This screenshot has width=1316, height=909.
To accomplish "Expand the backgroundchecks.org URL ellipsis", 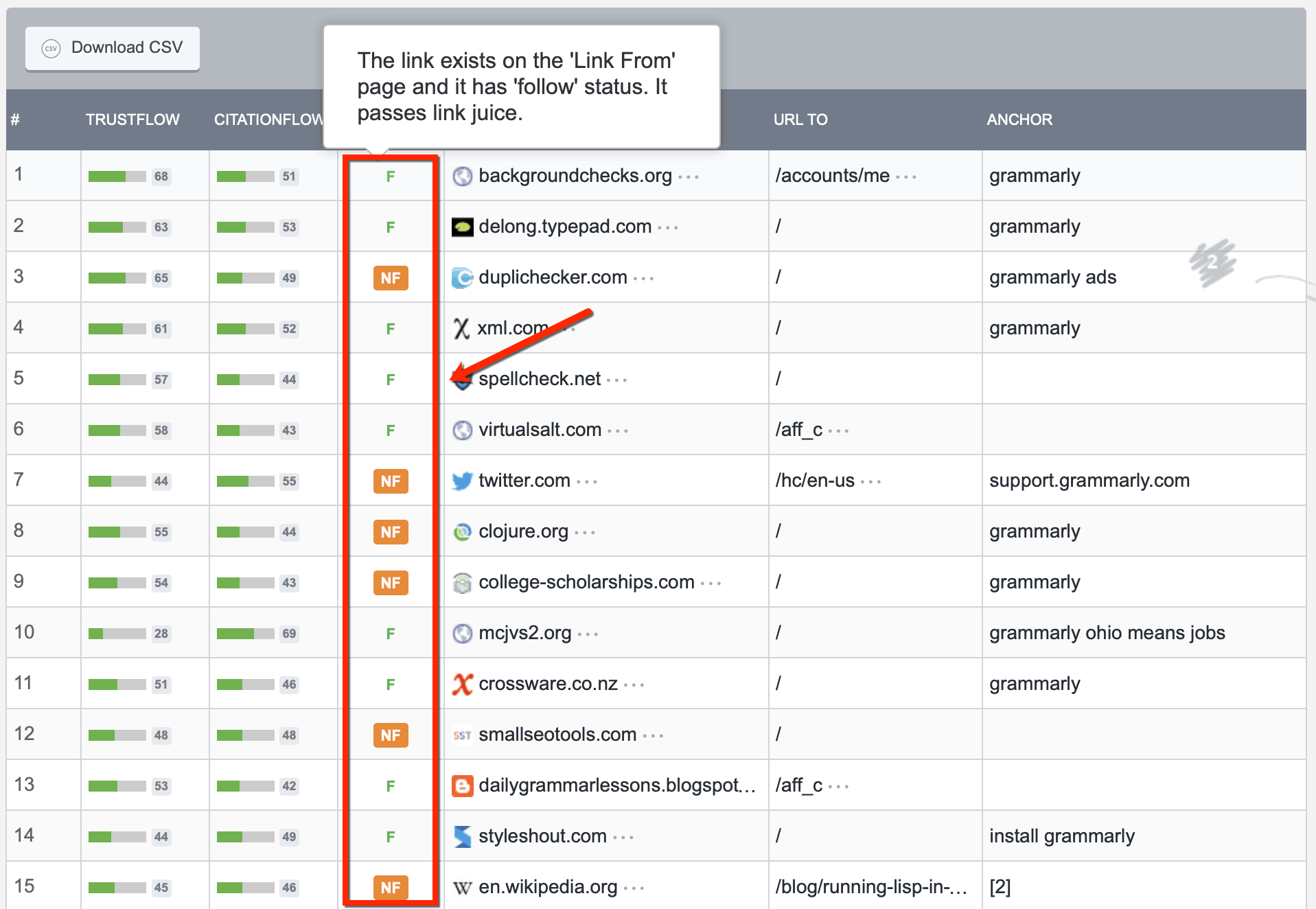I will [x=689, y=178].
